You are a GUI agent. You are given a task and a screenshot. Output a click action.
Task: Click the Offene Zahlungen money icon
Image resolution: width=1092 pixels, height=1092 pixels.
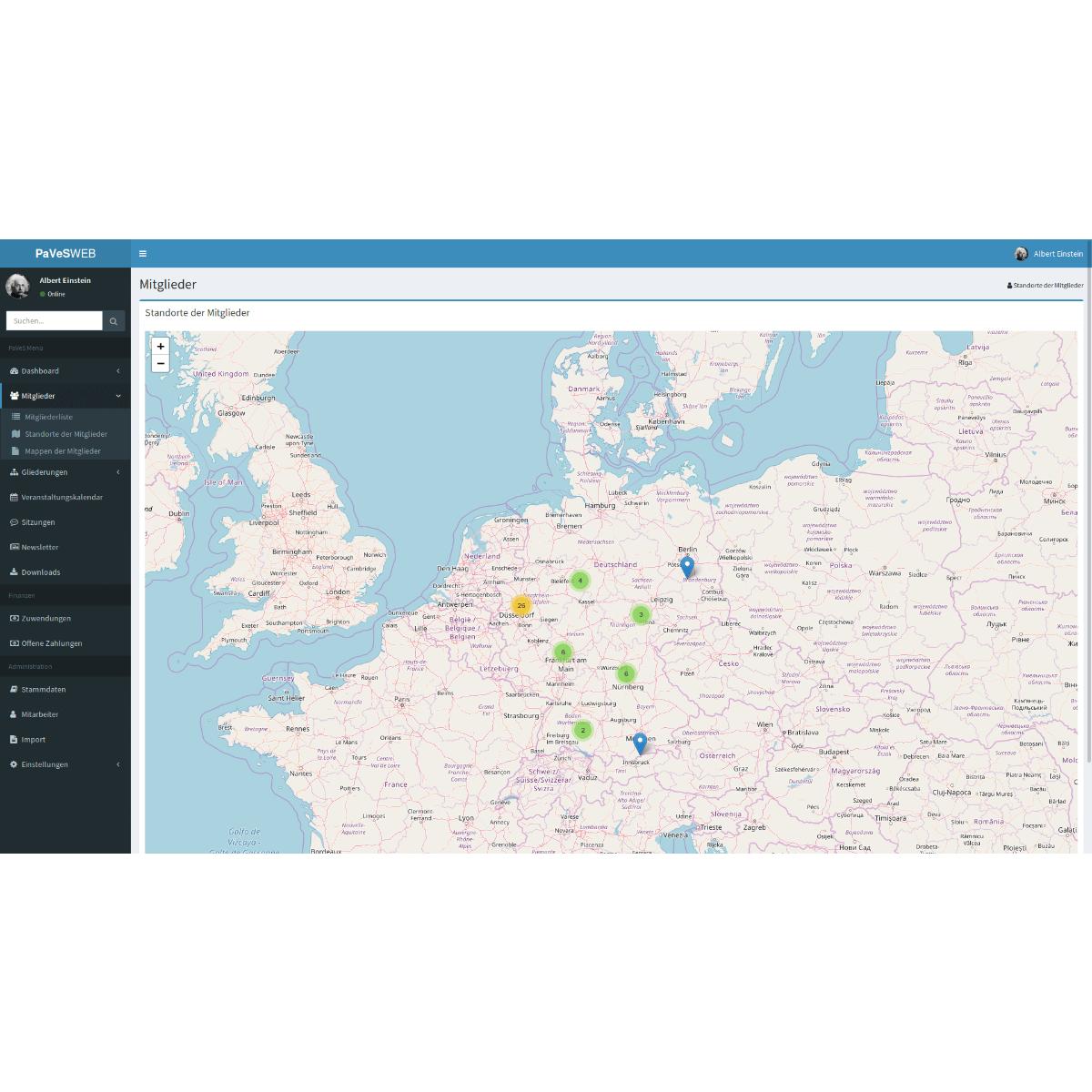coord(14,643)
